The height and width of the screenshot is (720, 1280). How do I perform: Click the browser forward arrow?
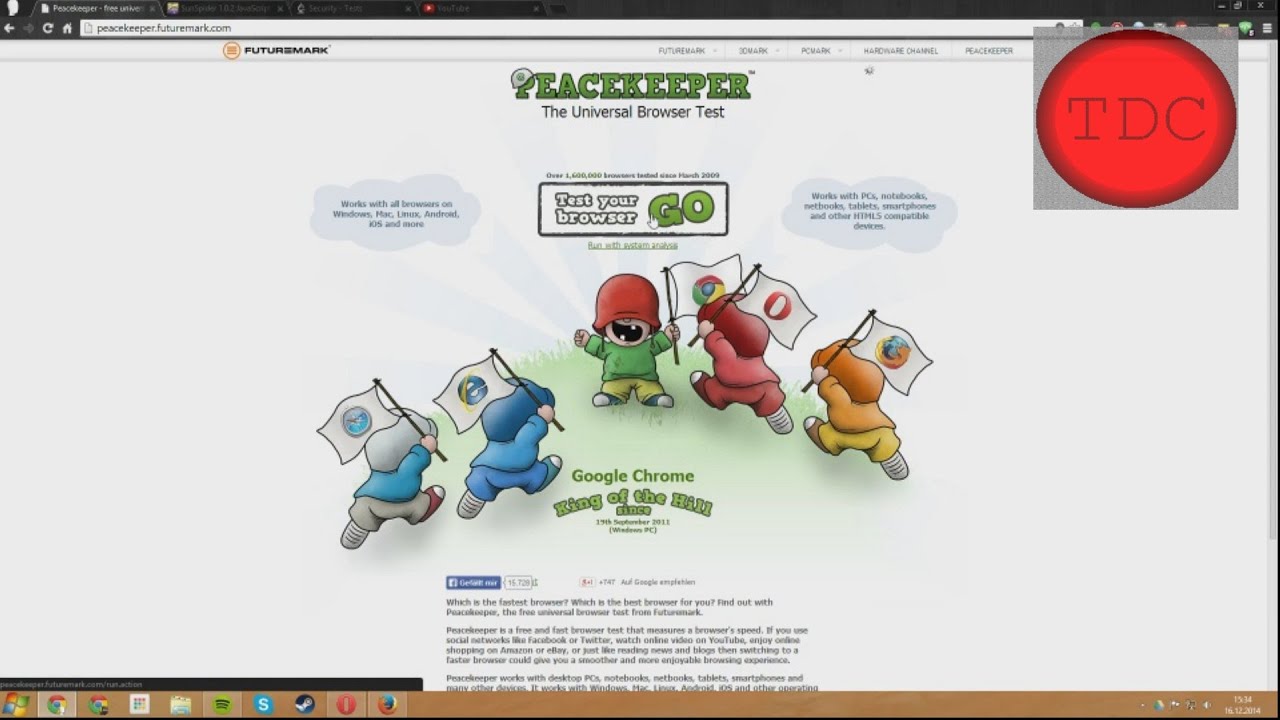(28, 28)
